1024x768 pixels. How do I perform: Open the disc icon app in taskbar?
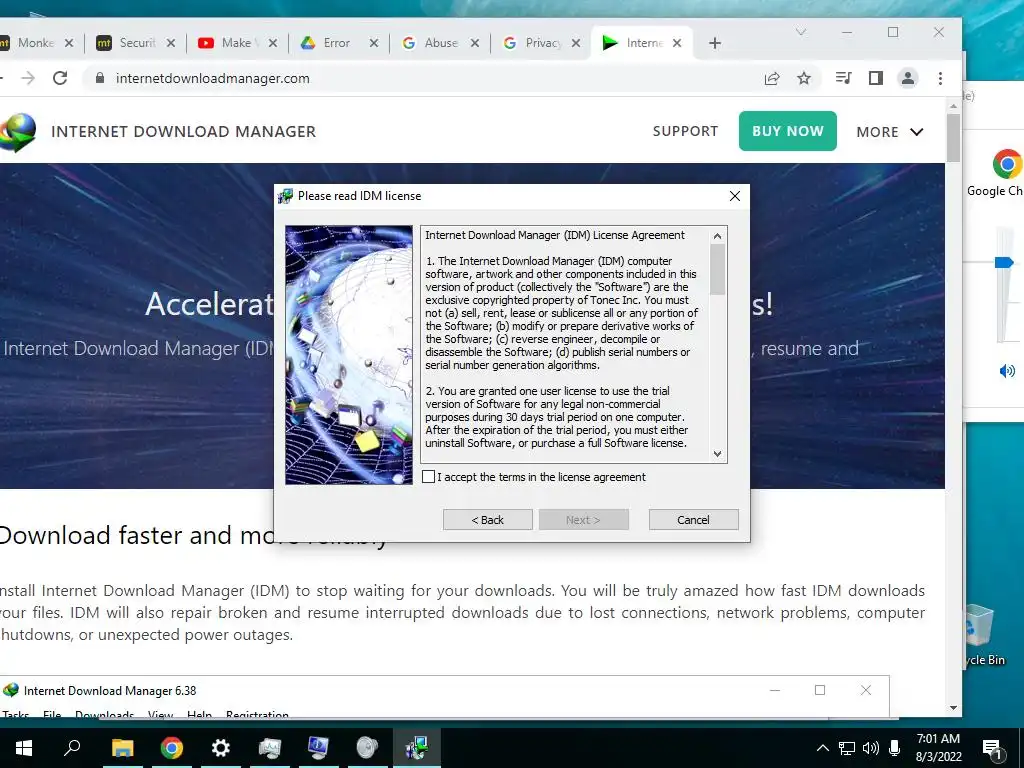tap(367, 748)
